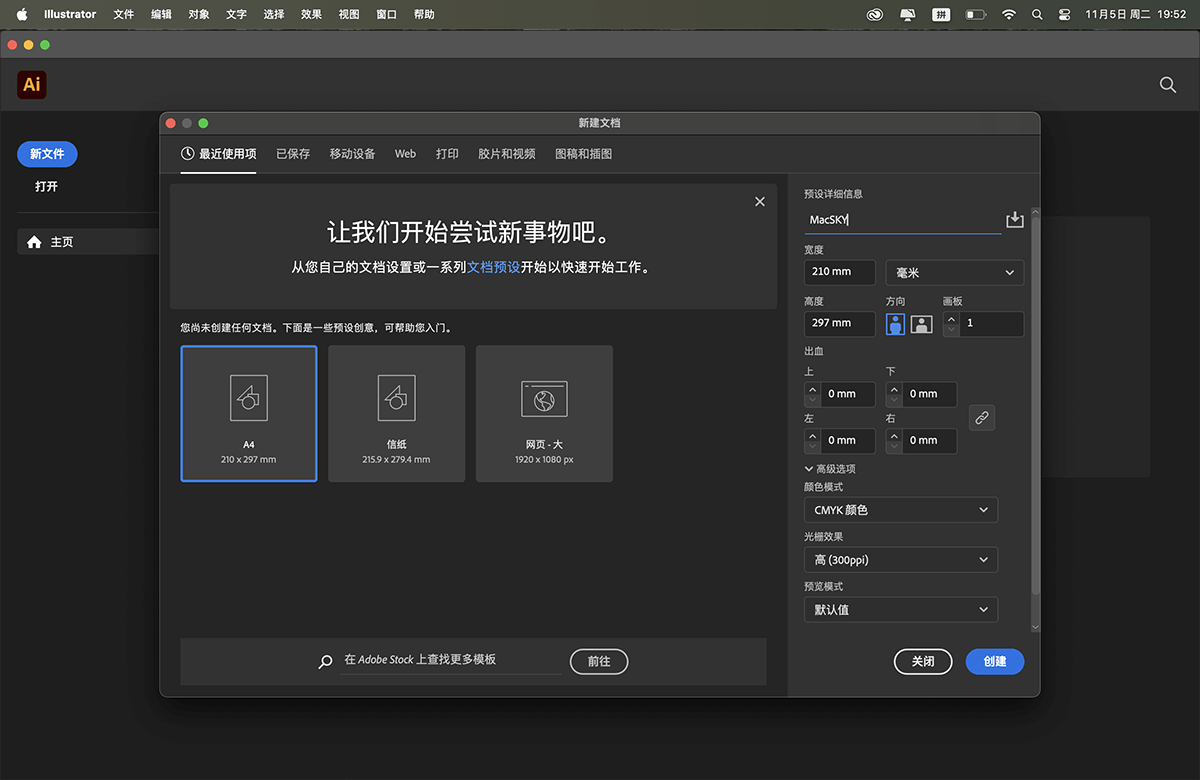Toggle the bleed link chain icon
The image size is (1200, 780).
(982, 418)
